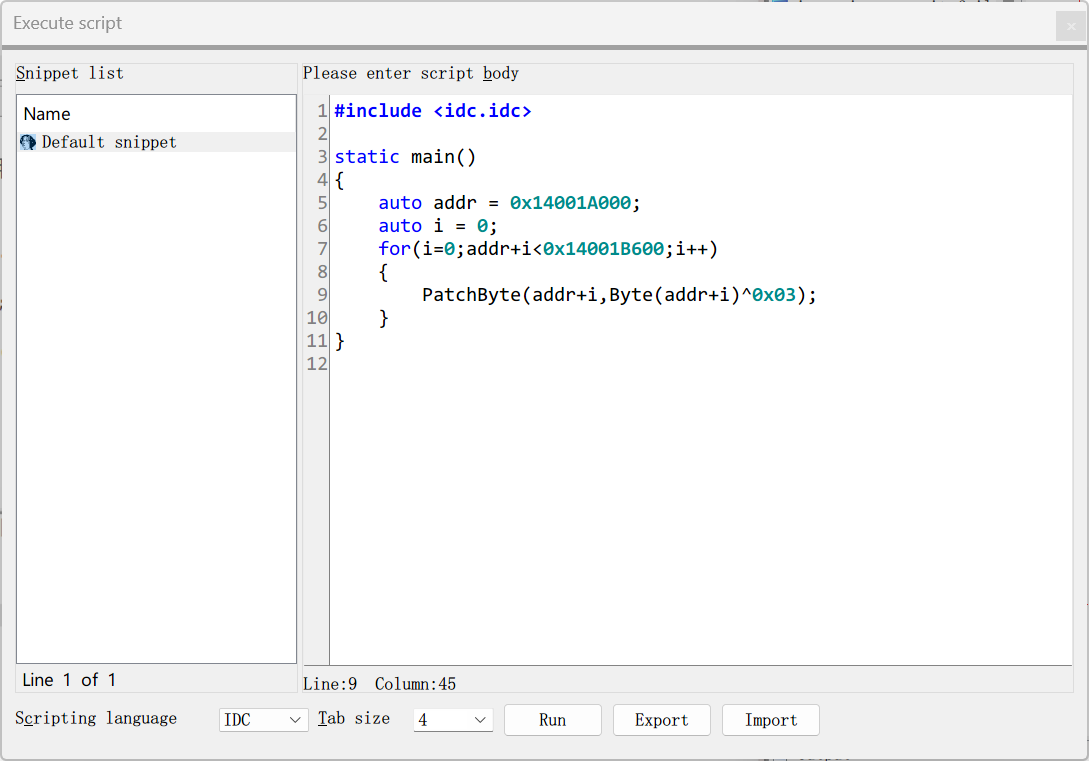Viewport: 1089px width, 761px height.
Task: Open the Tab size dropdown
Action: coord(453,720)
